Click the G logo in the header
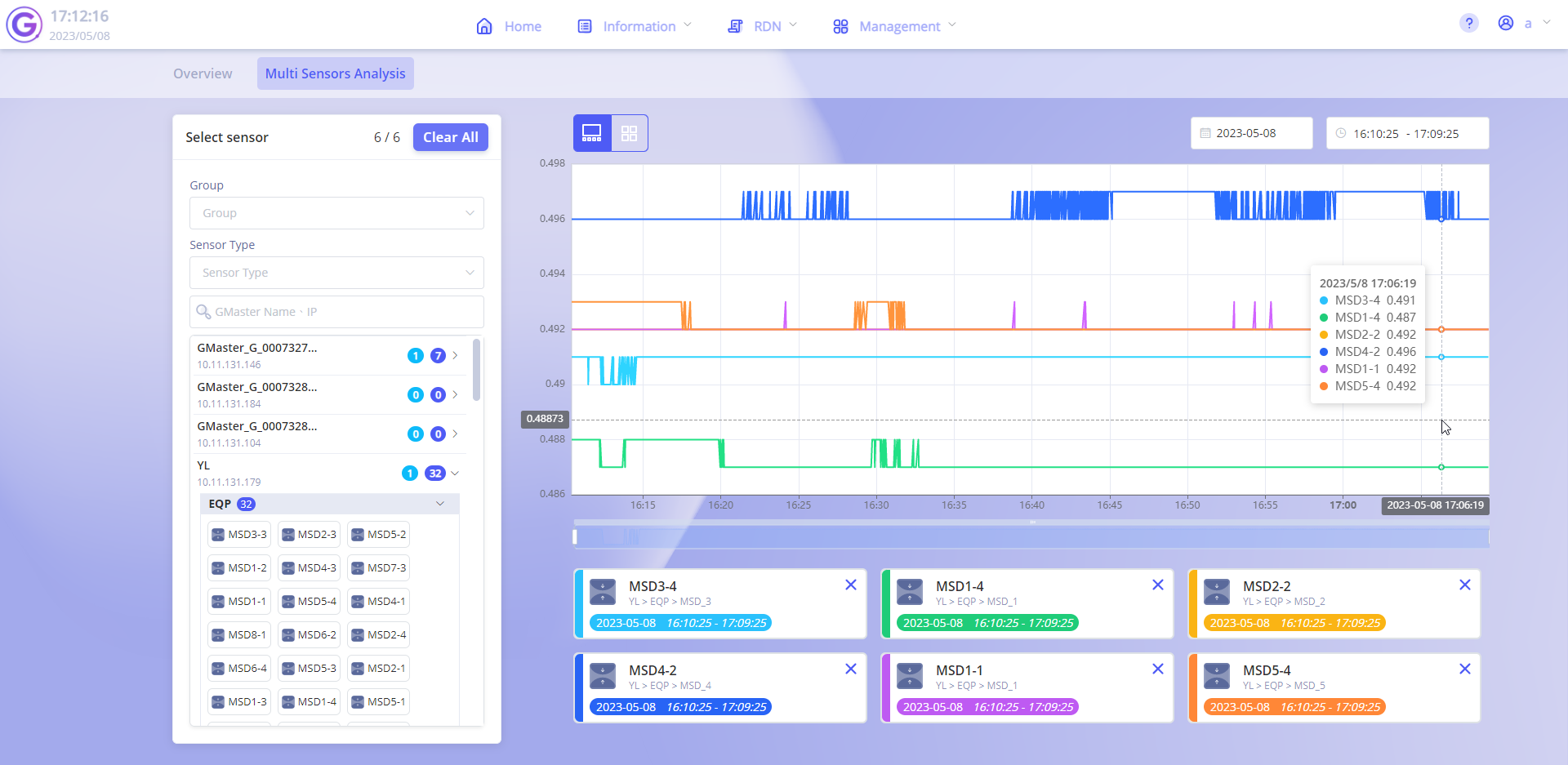1568x765 pixels. coord(24,24)
